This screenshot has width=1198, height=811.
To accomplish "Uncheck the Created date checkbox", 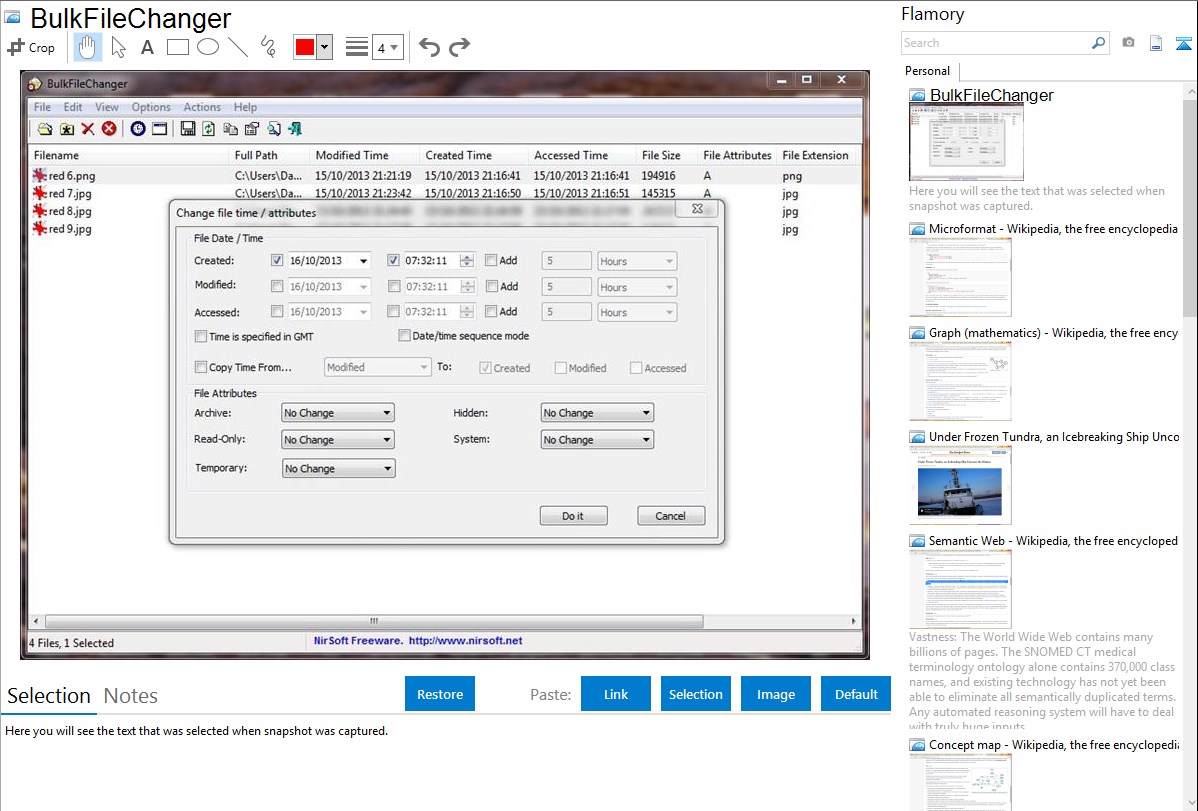I will [x=277, y=261].
